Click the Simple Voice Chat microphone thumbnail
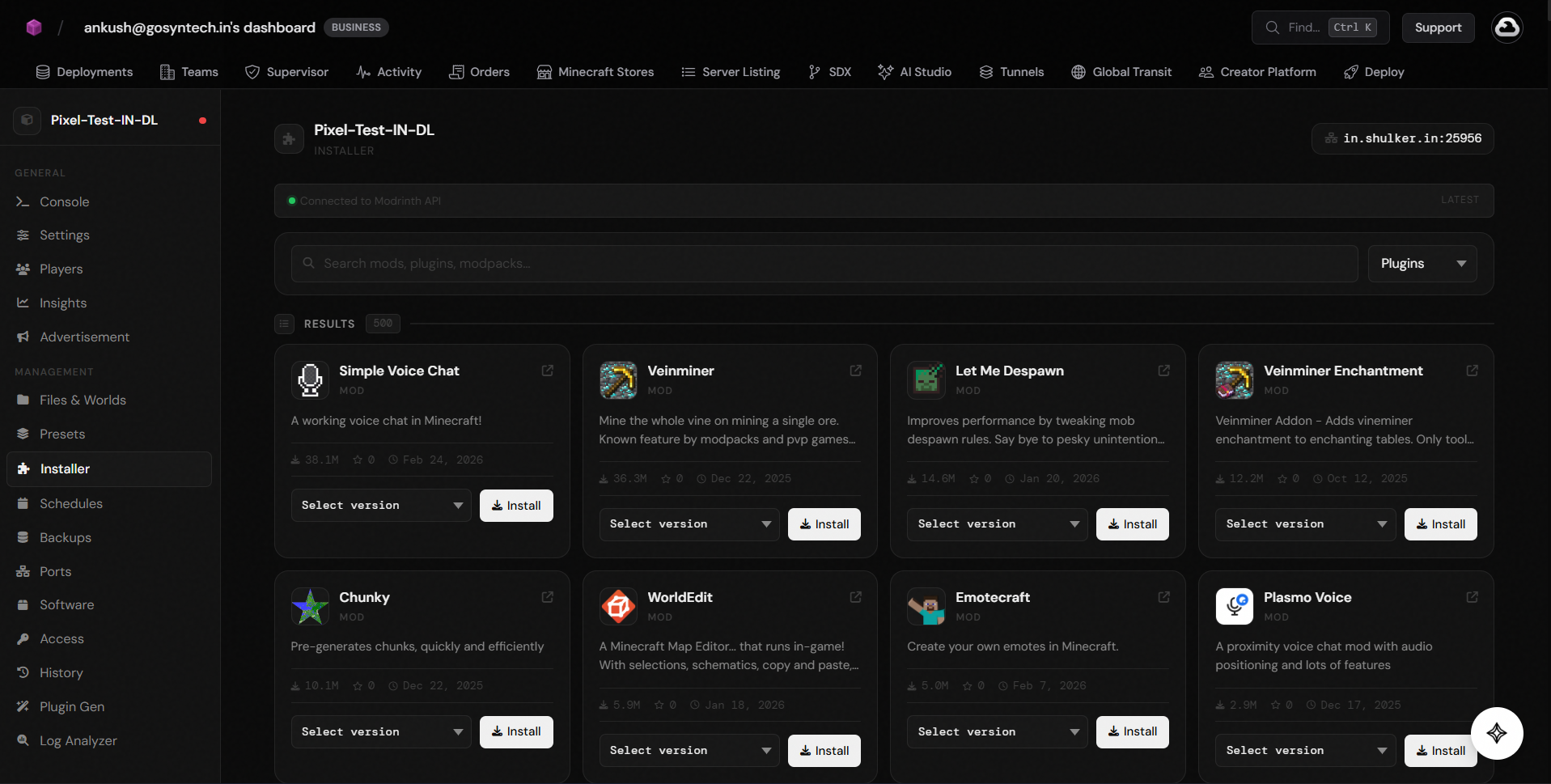The image size is (1551, 784). (310, 380)
